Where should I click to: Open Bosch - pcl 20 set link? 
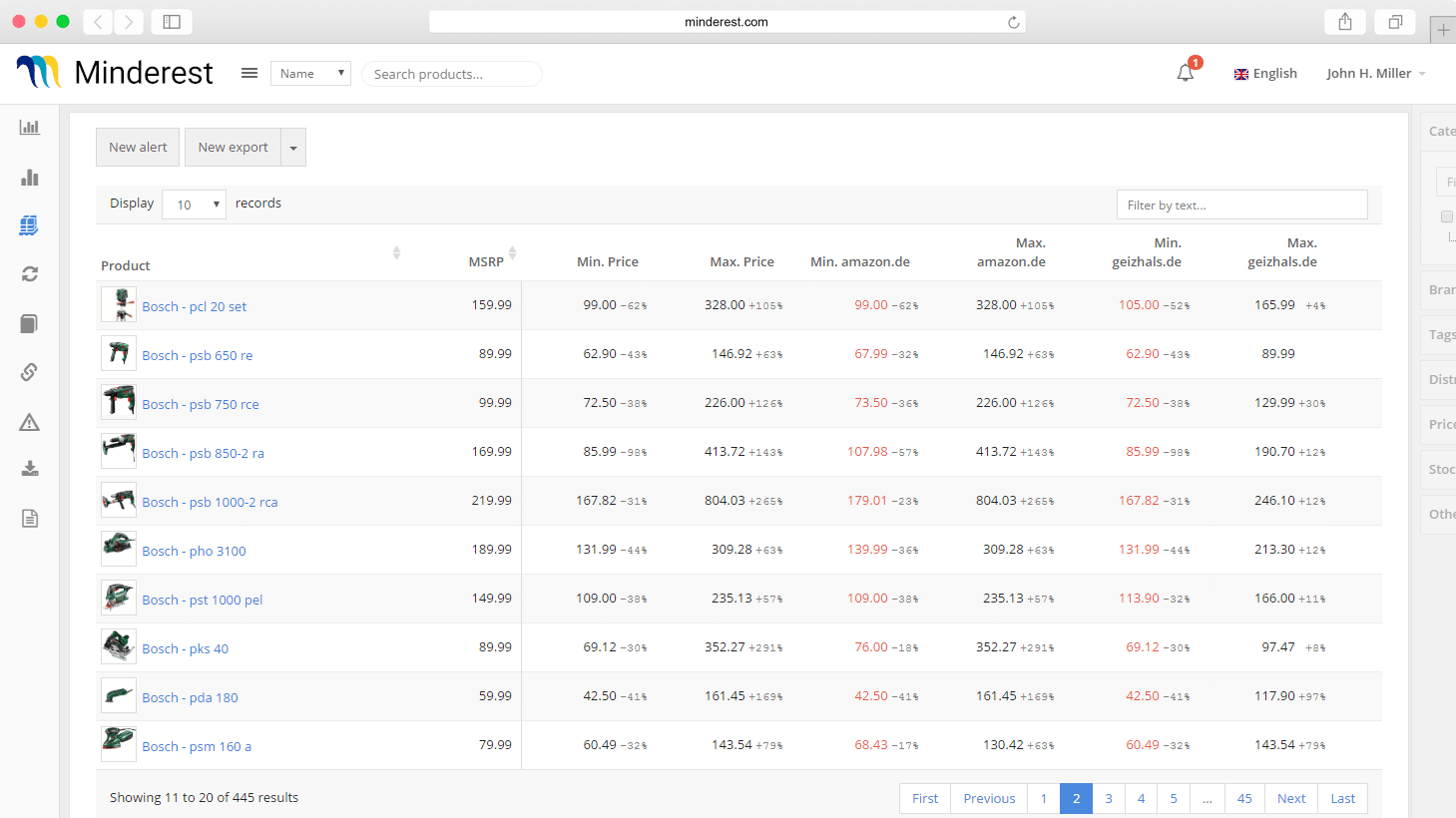(194, 306)
